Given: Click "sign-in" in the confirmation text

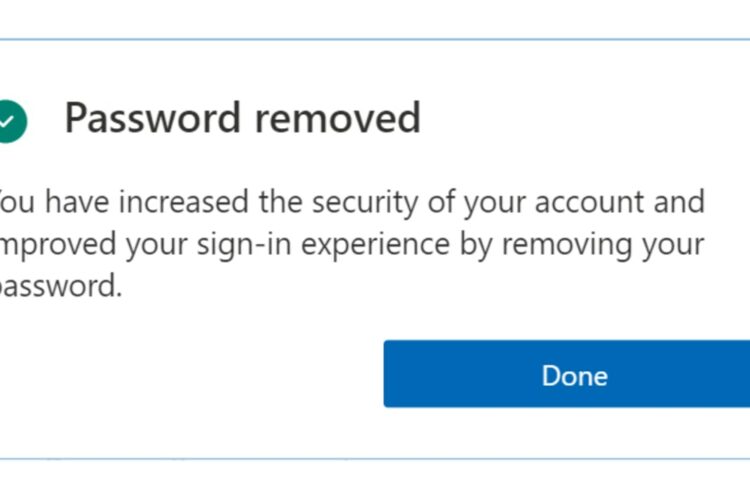Looking at the screenshot, I should [x=244, y=245].
